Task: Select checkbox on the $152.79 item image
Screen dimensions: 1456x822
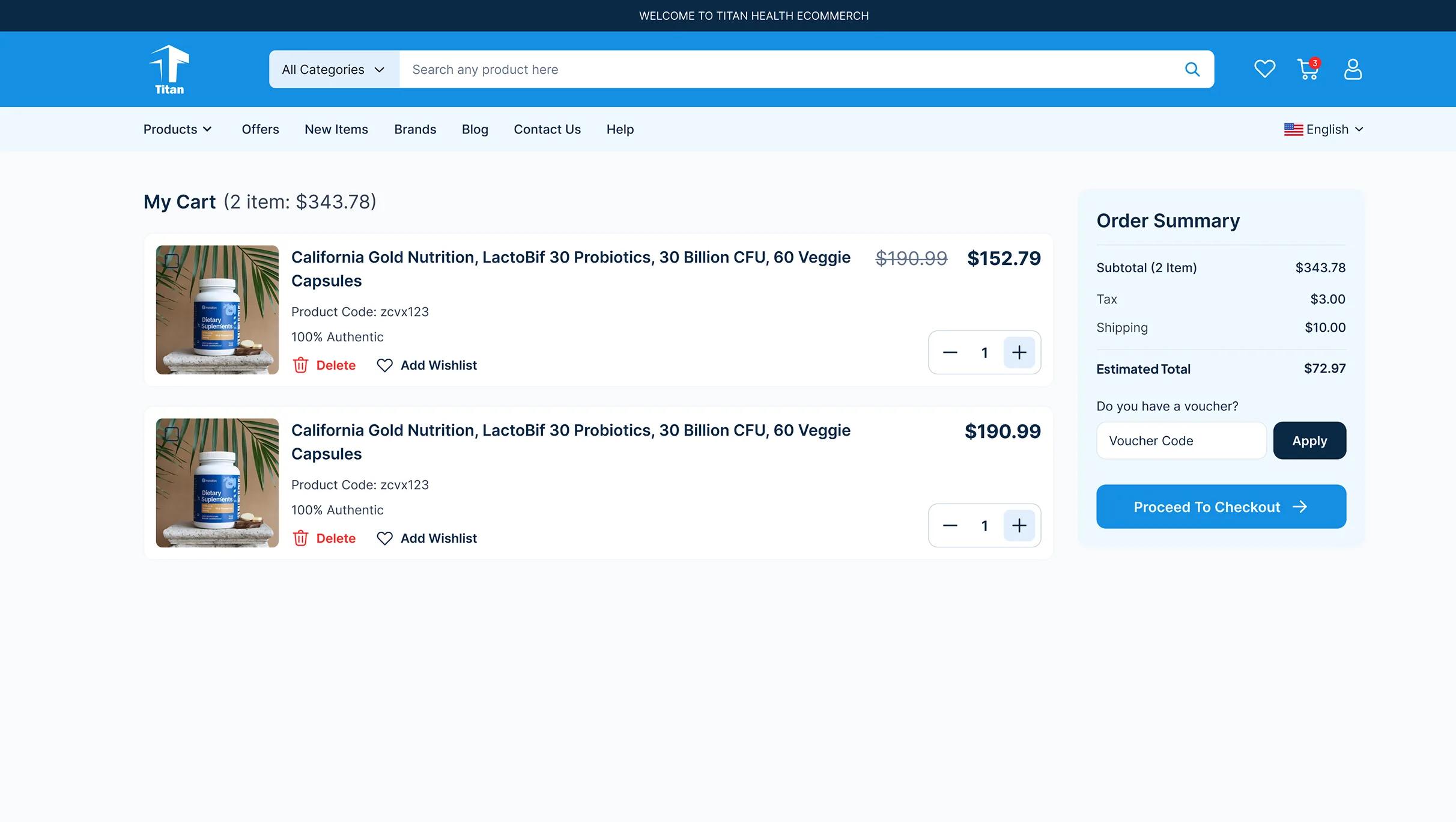Action: [172, 261]
